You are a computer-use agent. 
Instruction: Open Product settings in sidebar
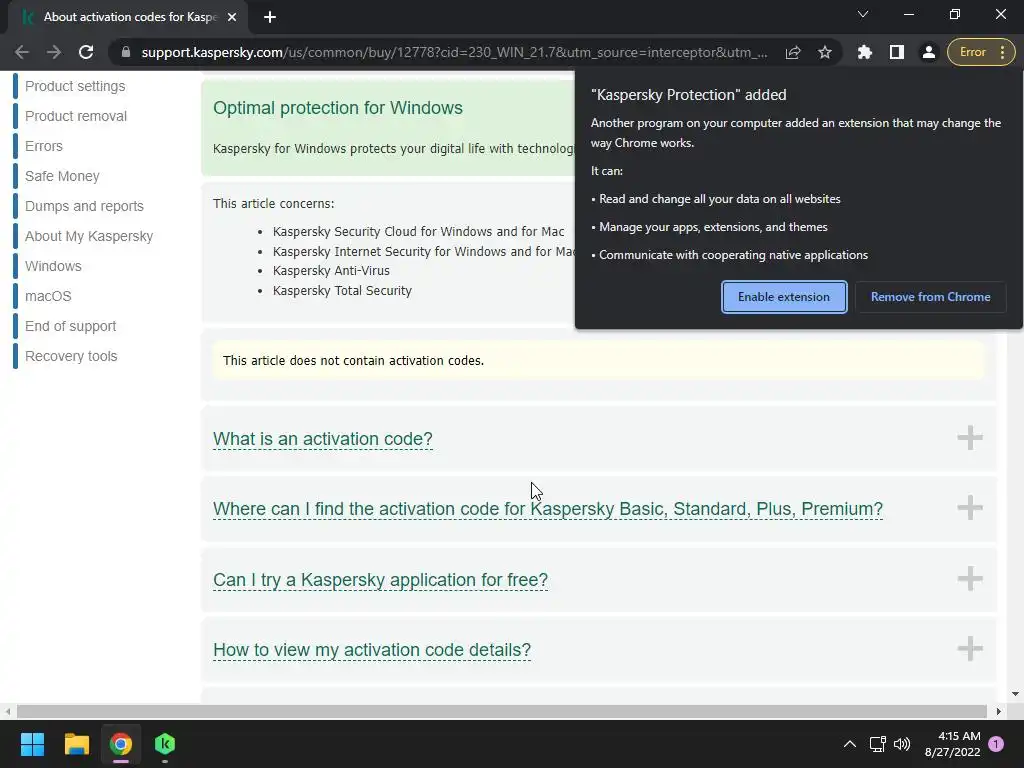75,86
